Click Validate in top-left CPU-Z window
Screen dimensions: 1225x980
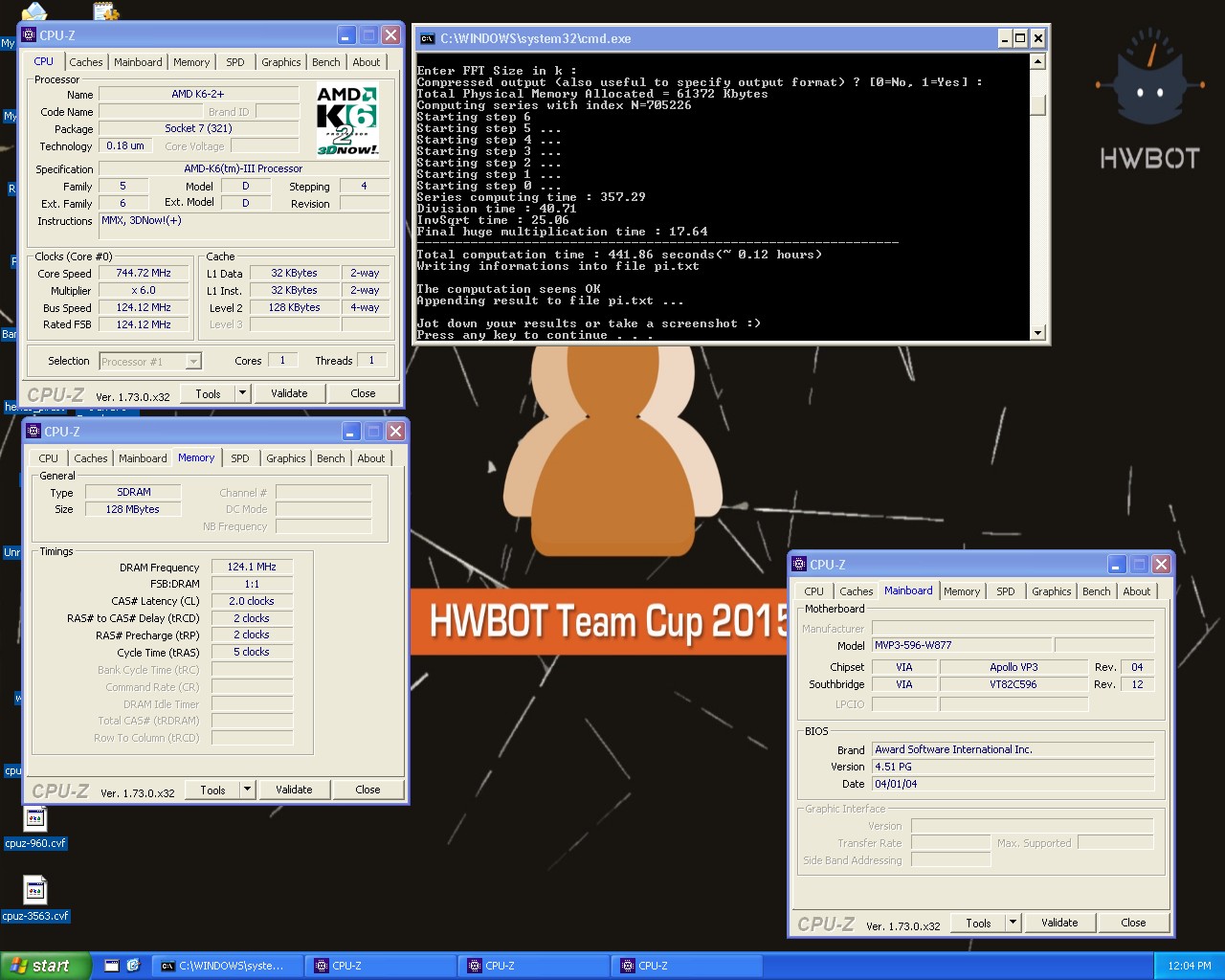pos(289,393)
